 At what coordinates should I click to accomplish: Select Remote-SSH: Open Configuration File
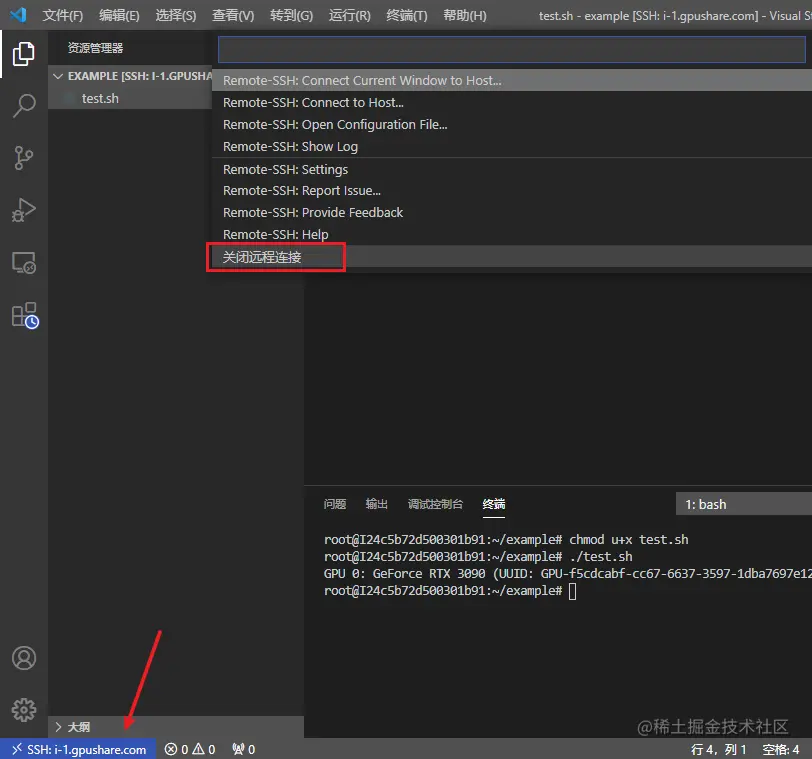512,125
